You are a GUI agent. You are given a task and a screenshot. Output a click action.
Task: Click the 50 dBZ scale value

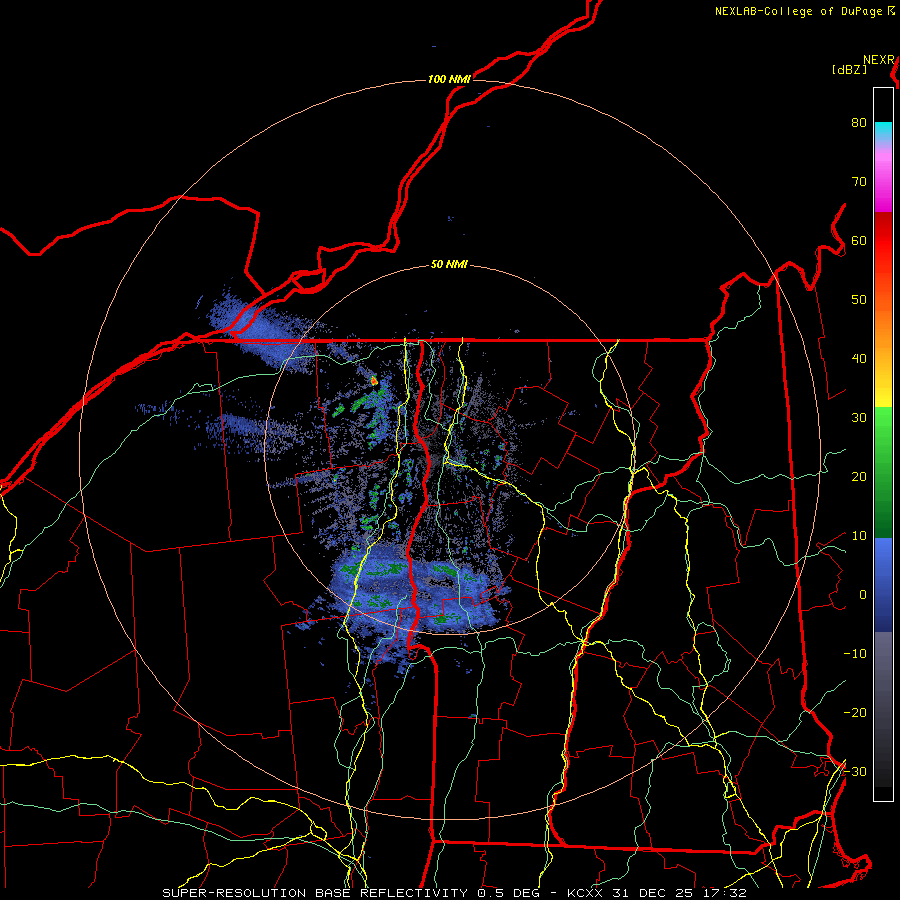click(859, 300)
